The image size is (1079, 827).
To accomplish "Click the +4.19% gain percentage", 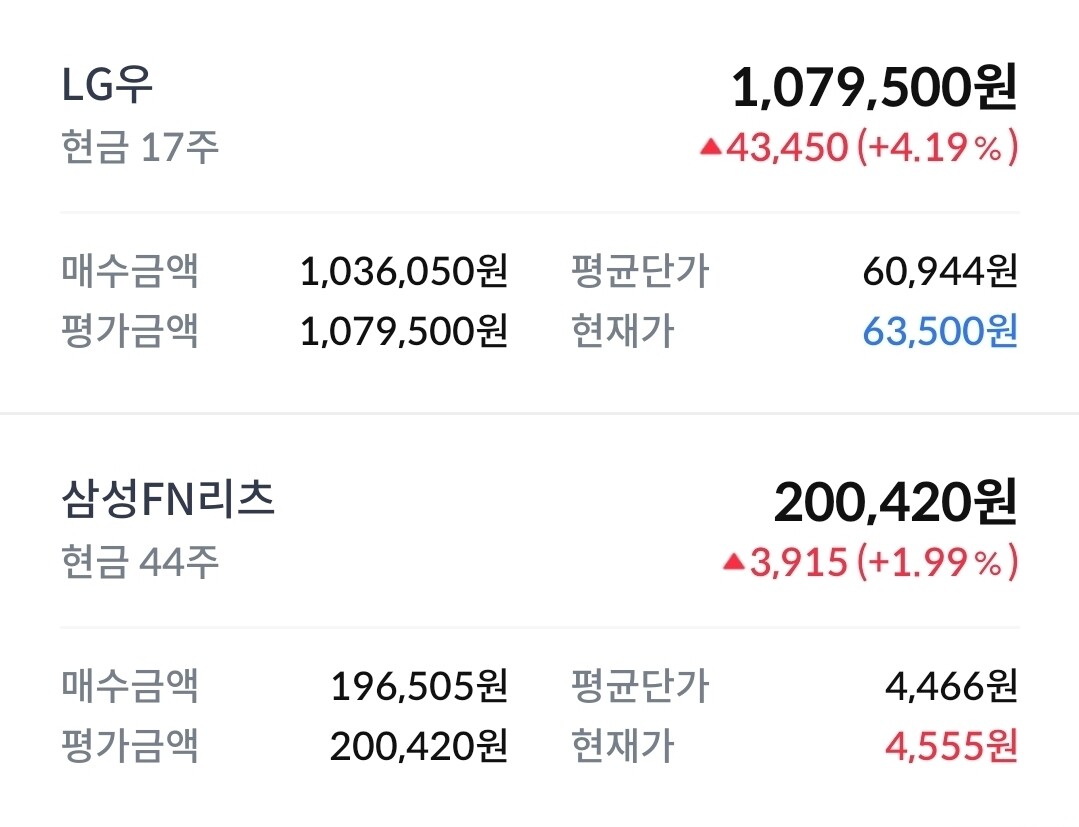I will coord(937,148).
